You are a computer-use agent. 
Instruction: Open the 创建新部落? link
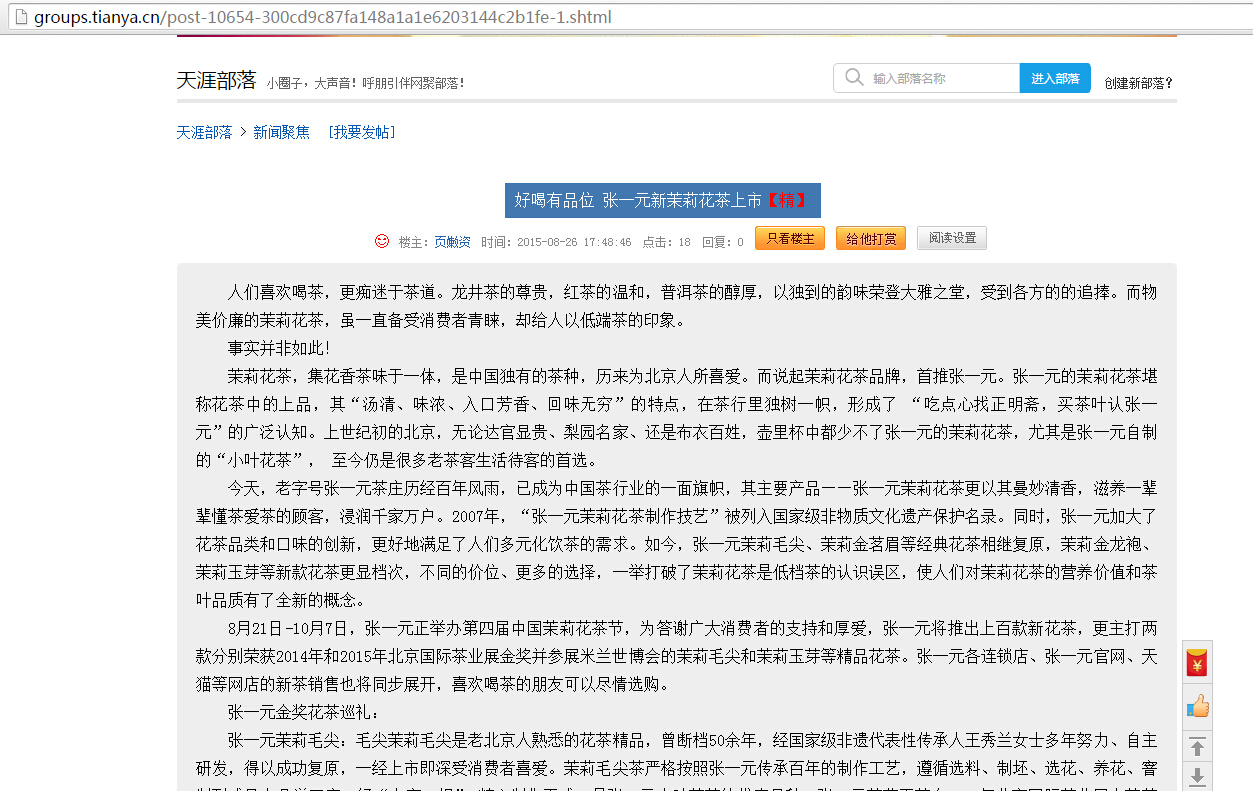tap(1138, 83)
